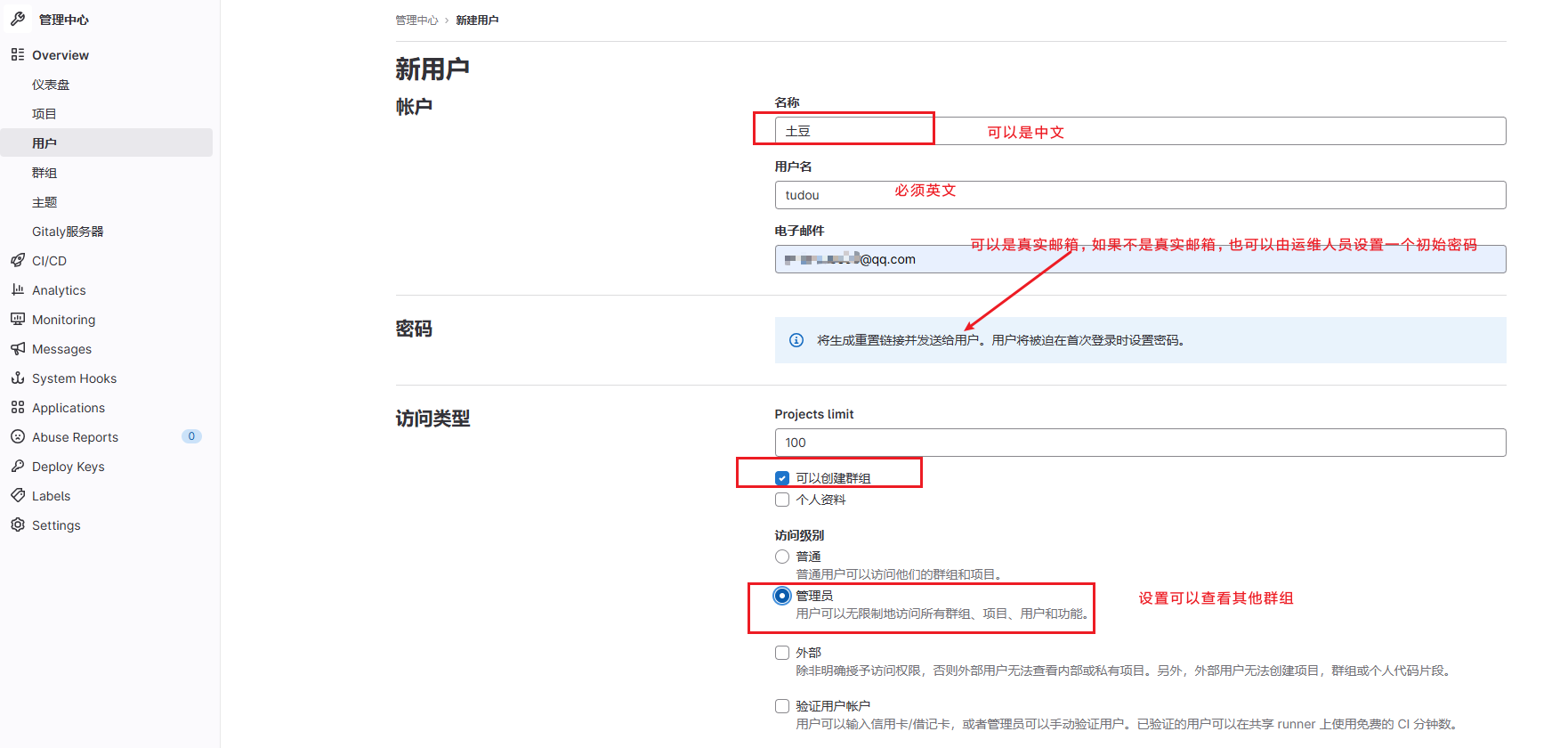The image size is (1568, 748).
Task: Click the Deploy Keys key icon
Action: coord(18,467)
